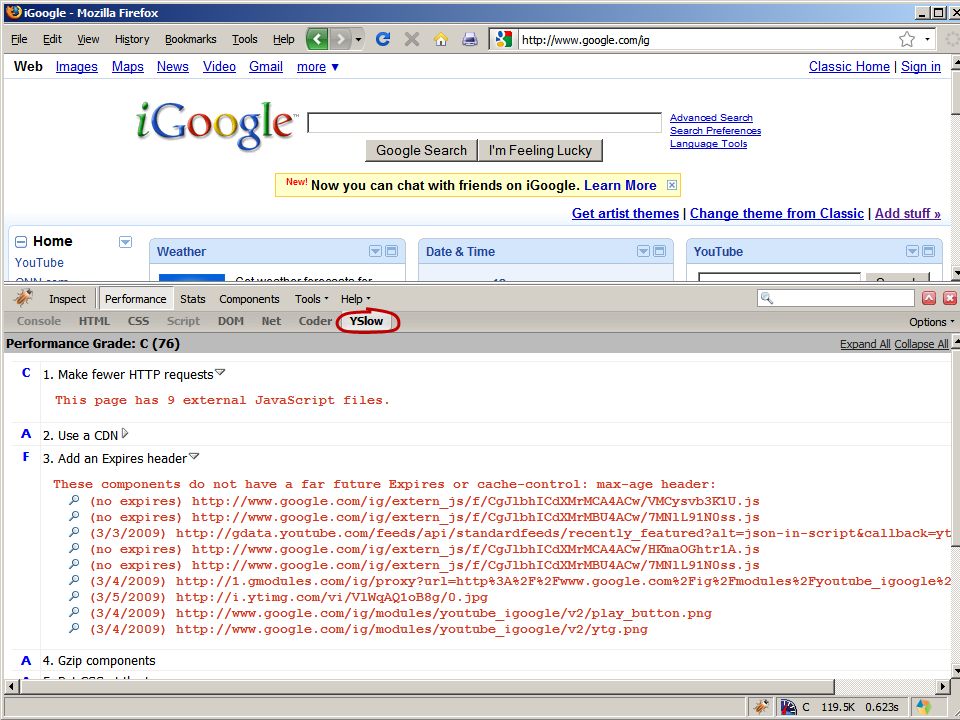Select the Performance view in YSlow

tap(135, 299)
